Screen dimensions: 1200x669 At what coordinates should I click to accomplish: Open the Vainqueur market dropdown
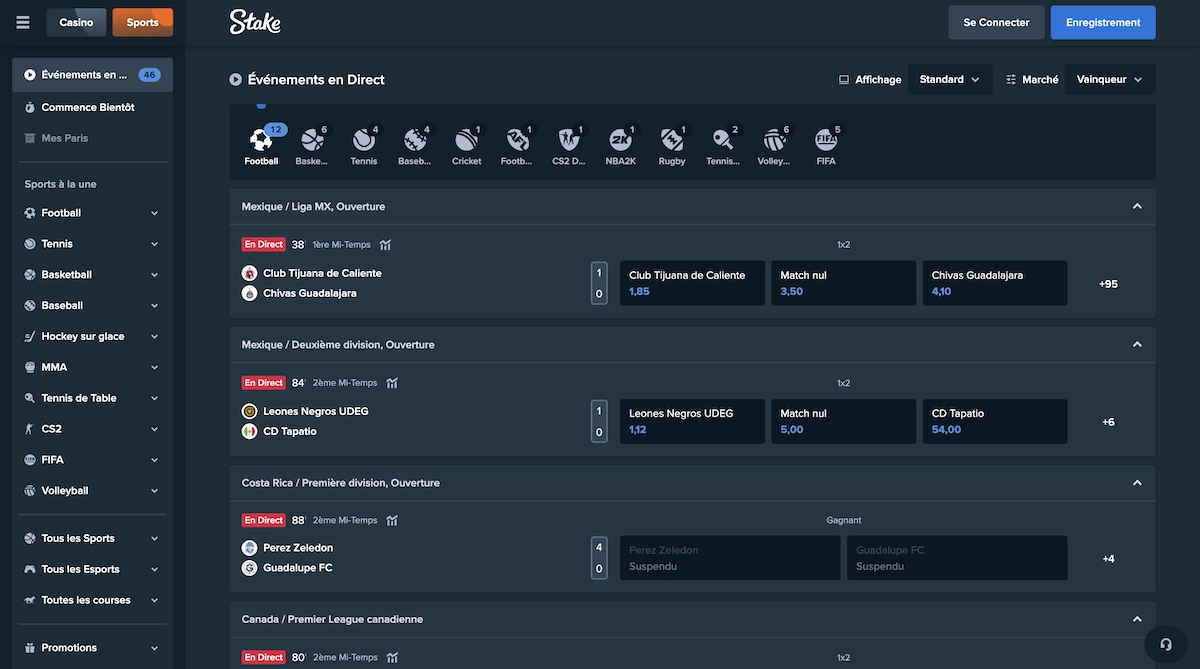click(x=1109, y=80)
